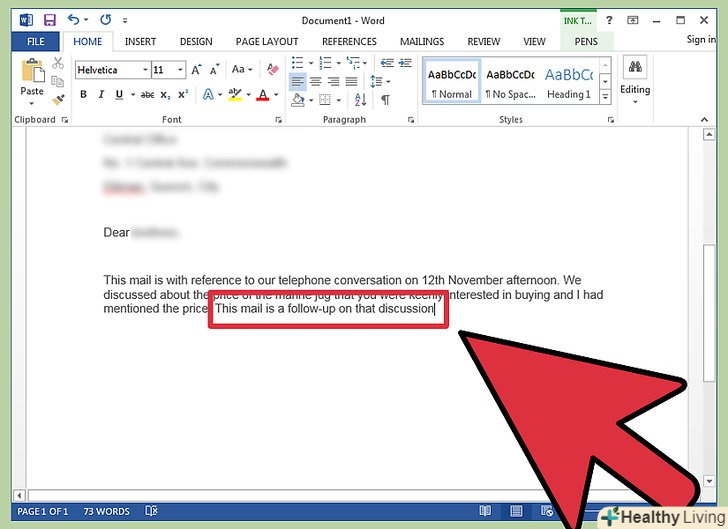
Task: Apply subscript formatting
Action: click(x=165, y=95)
